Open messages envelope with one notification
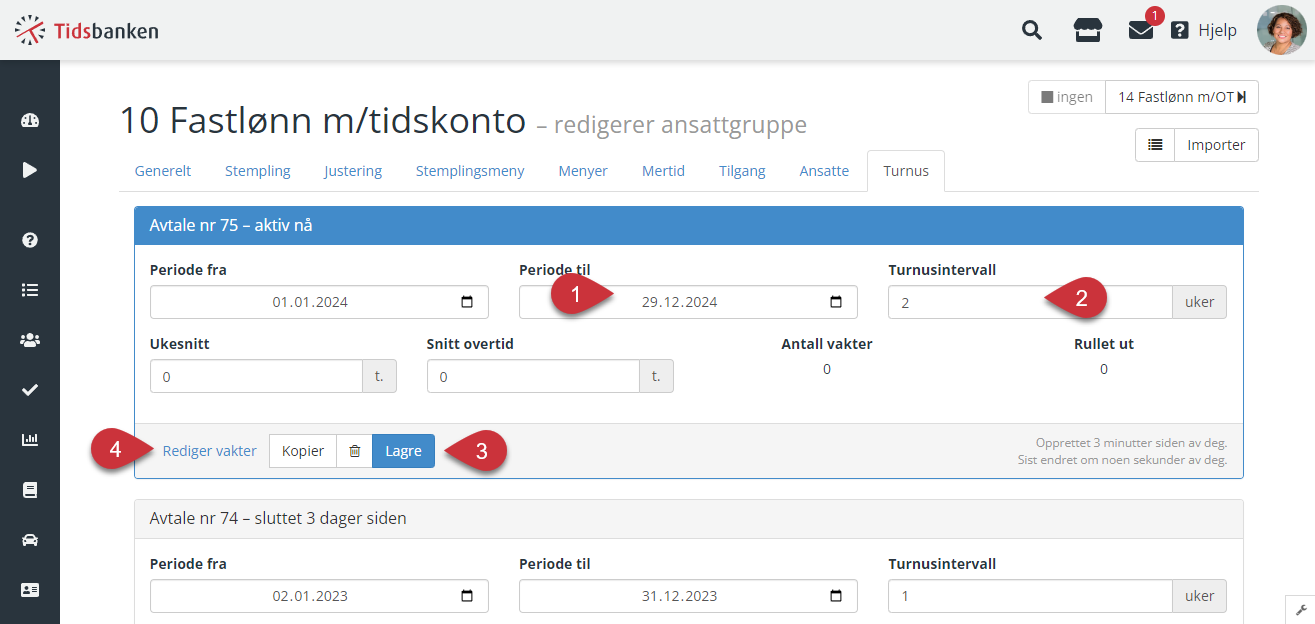The image size is (1315, 624). pyautogui.click(x=1141, y=30)
